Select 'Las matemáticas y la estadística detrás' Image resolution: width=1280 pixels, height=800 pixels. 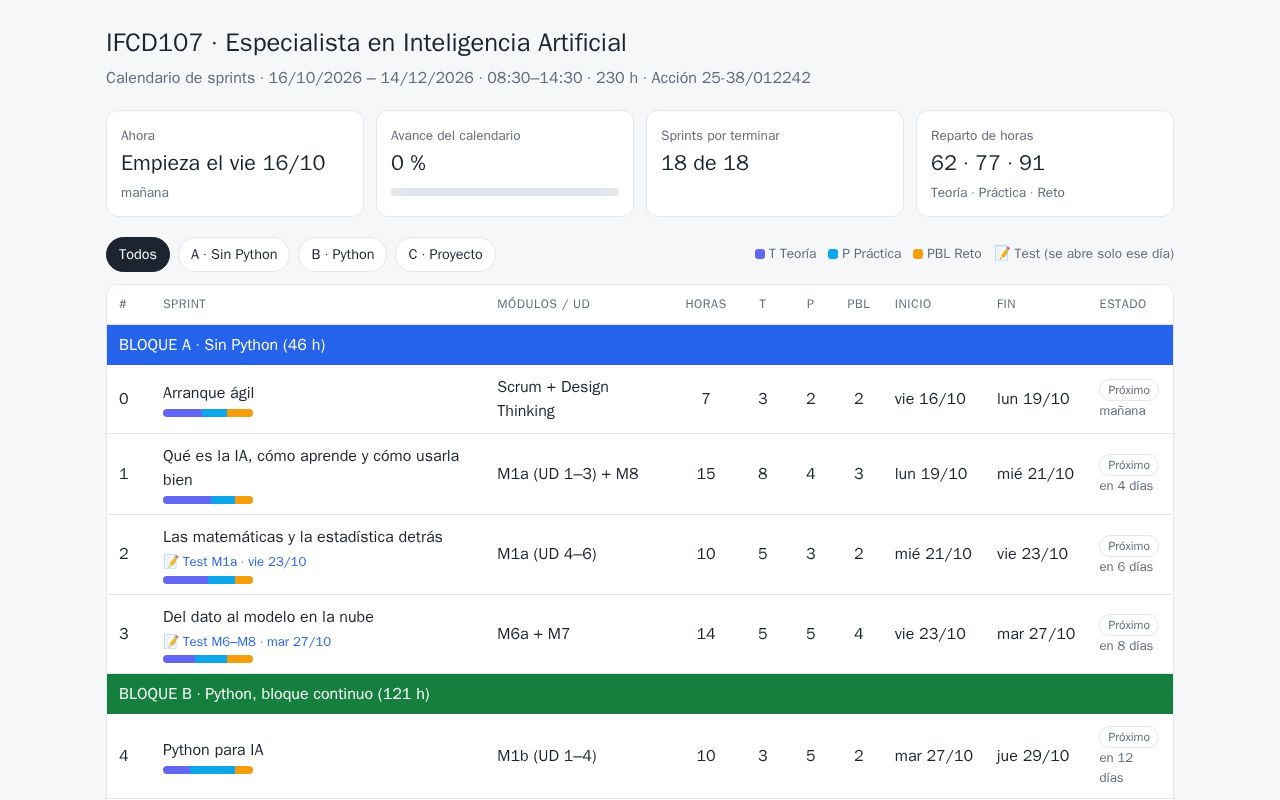coord(303,537)
